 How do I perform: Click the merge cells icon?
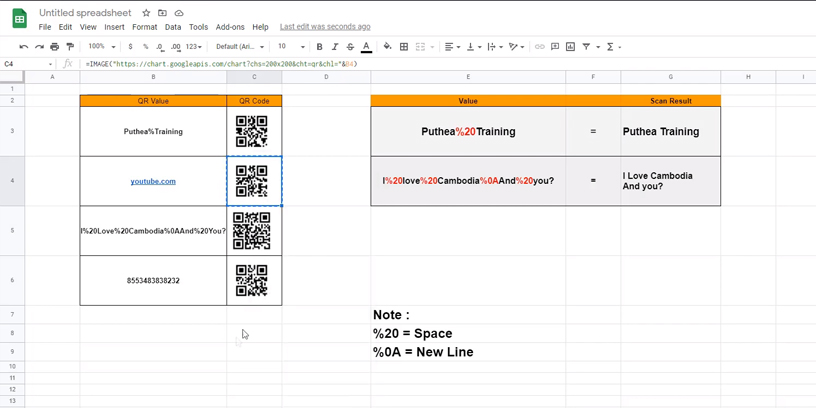[420, 47]
